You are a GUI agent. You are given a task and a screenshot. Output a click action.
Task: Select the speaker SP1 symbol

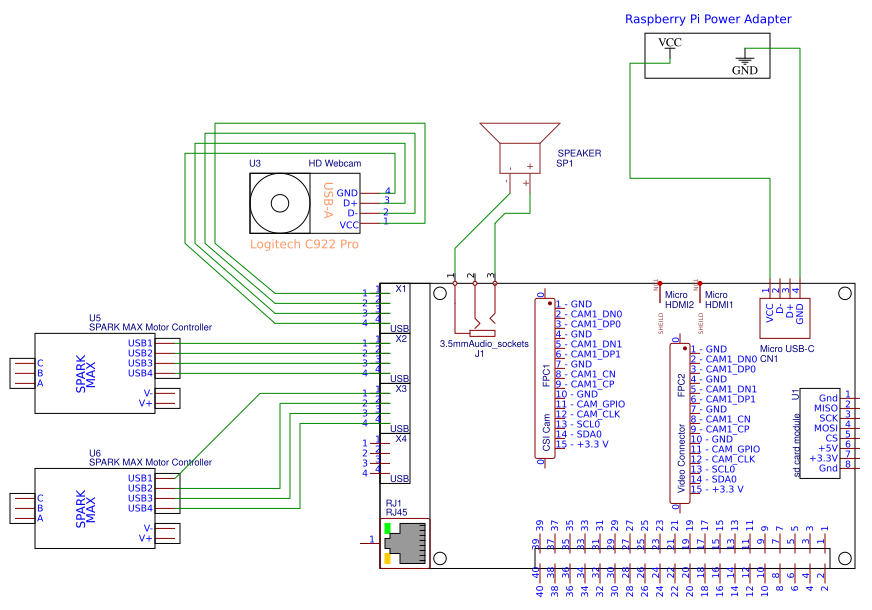tap(519, 149)
